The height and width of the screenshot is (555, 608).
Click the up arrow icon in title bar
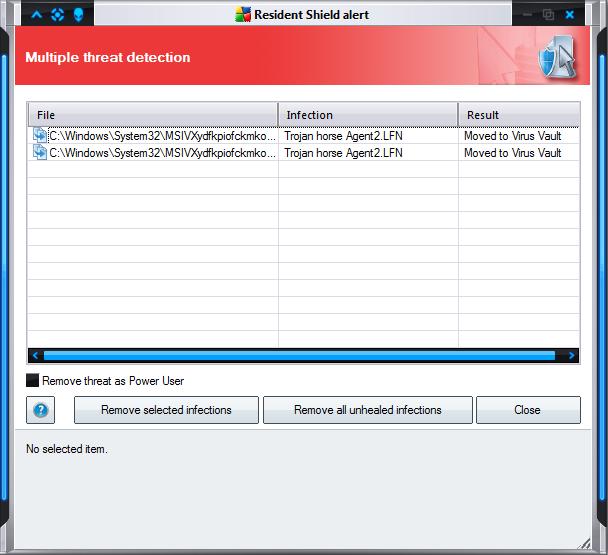(x=37, y=15)
